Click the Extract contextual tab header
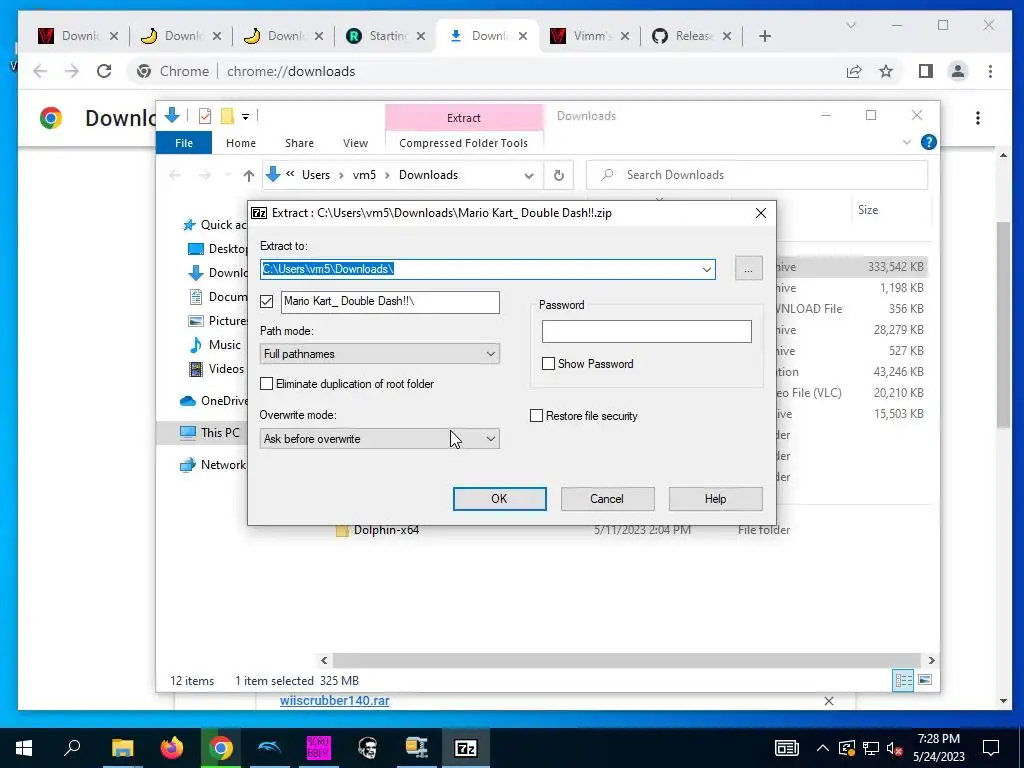The height and width of the screenshot is (768, 1024). tap(464, 118)
